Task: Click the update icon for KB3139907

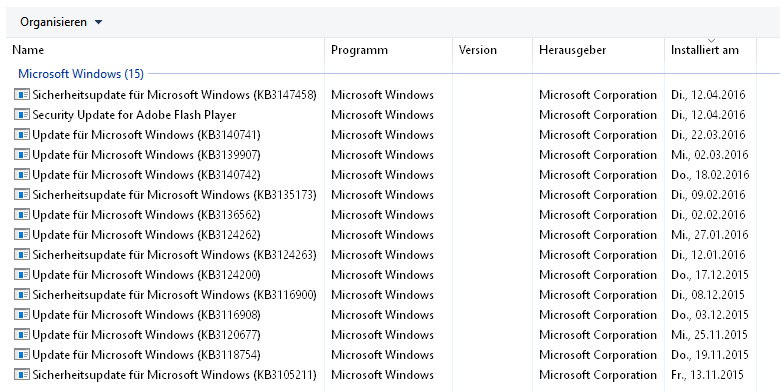Action: 22,155
